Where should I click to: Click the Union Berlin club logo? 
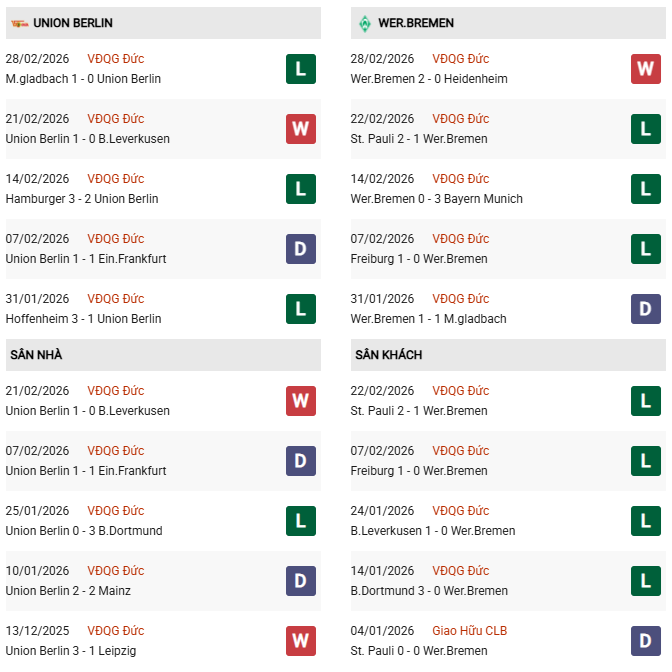[15, 22]
